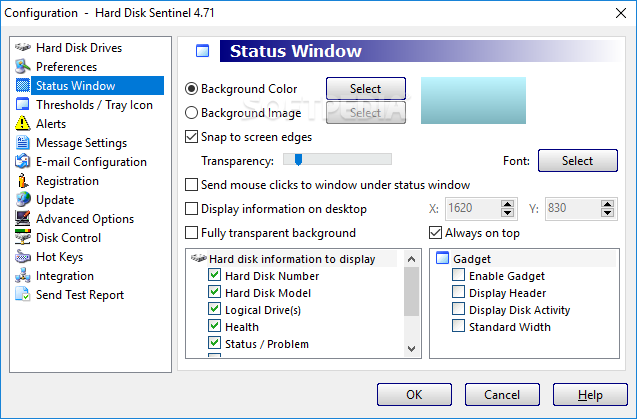Check the Display Header checkbox

tap(459, 292)
